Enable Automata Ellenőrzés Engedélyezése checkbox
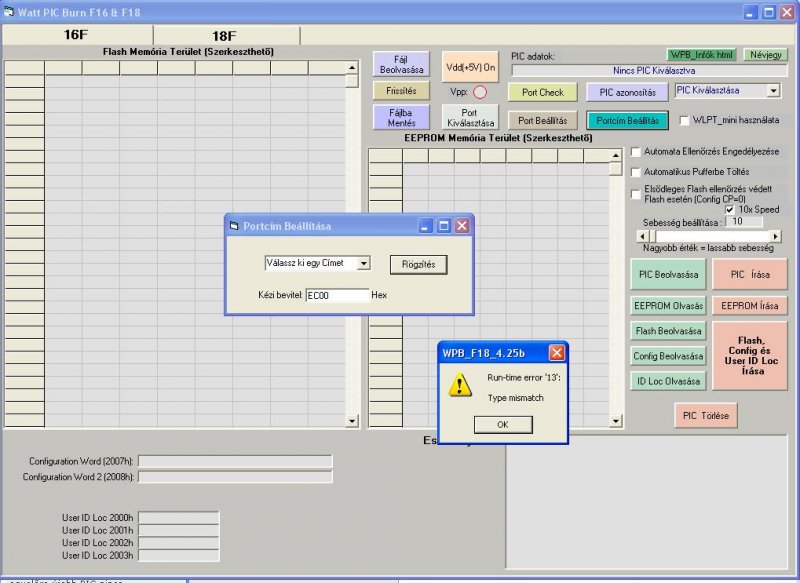Viewport: 800px width, 583px height. point(636,151)
